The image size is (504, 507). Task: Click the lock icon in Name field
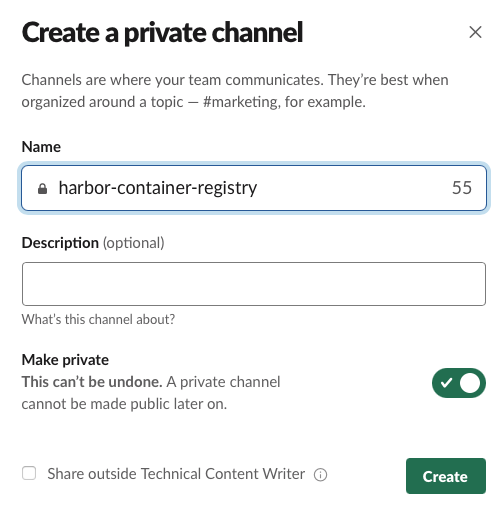coord(42,189)
